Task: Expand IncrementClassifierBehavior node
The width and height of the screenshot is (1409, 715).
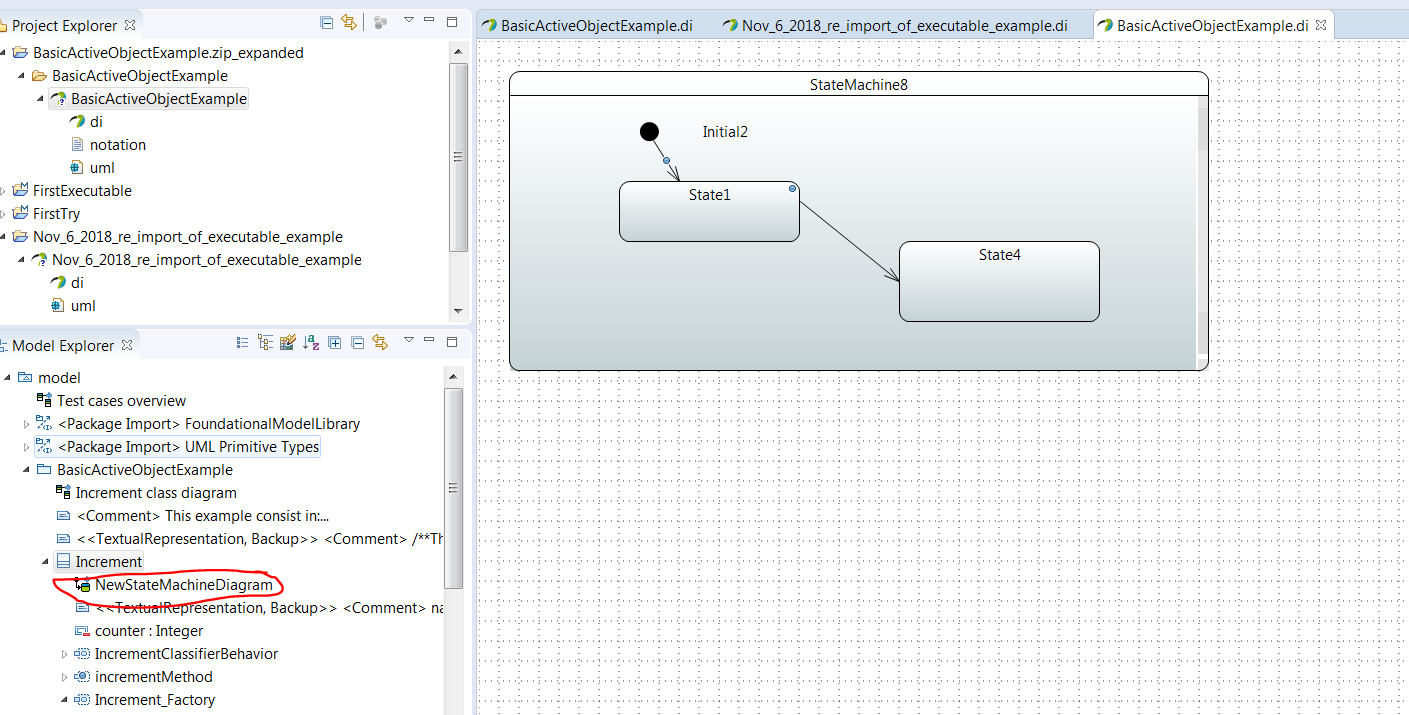Action: pos(65,654)
